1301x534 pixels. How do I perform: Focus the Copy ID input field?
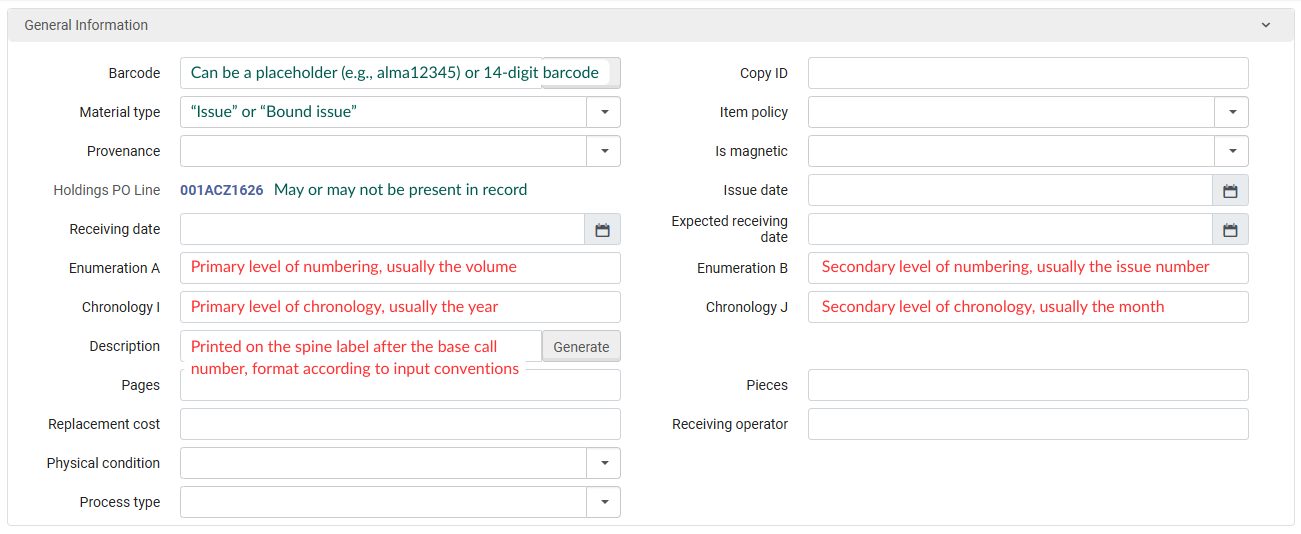[1027, 73]
